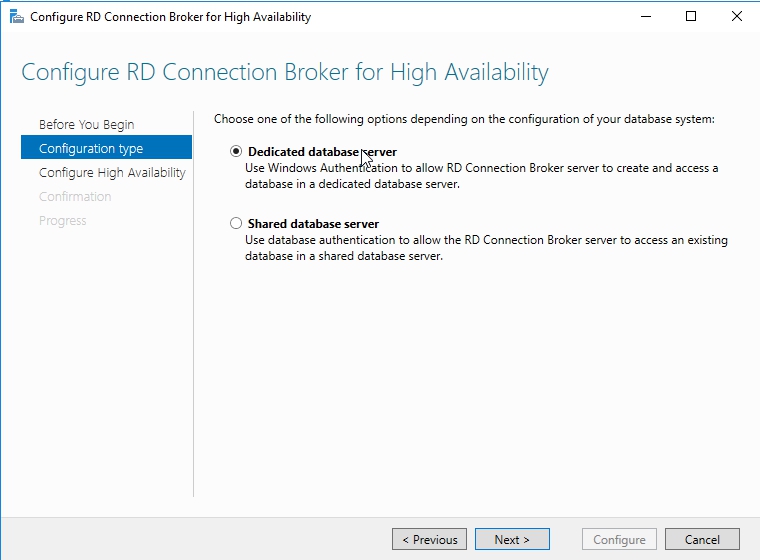The width and height of the screenshot is (760, 560).
Task: Click the disabled Configure button
Action: pyautogui.click(x=619, y=539)
